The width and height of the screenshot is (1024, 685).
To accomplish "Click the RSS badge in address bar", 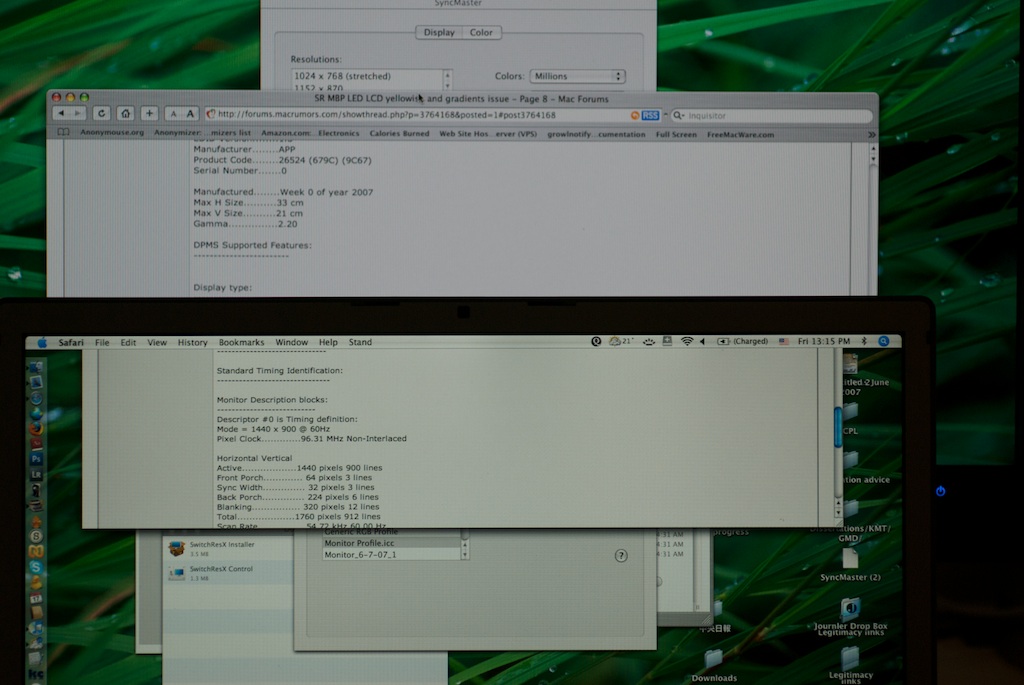I will coord(650,116).
